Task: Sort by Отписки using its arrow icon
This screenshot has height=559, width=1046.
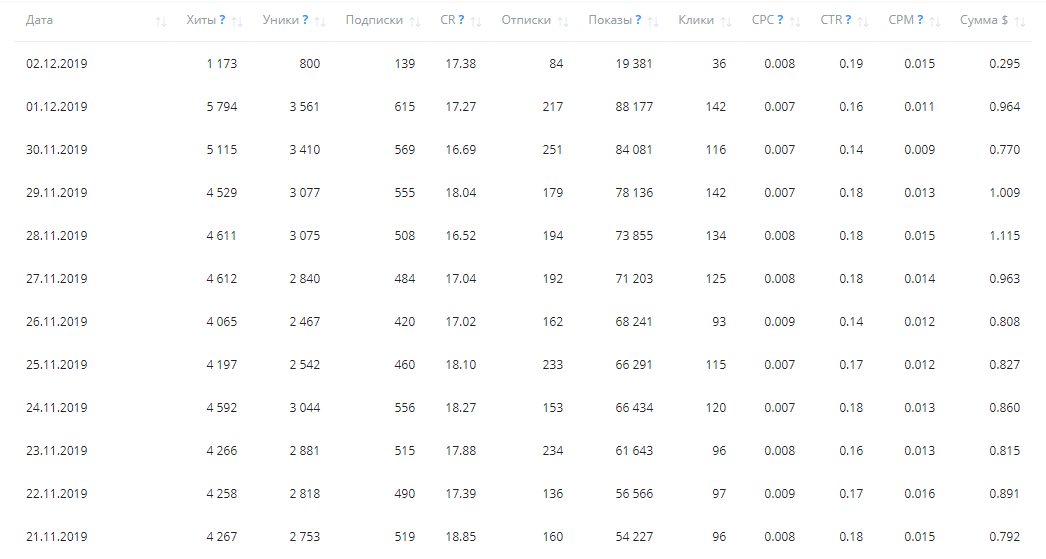Action: [563, 21]
